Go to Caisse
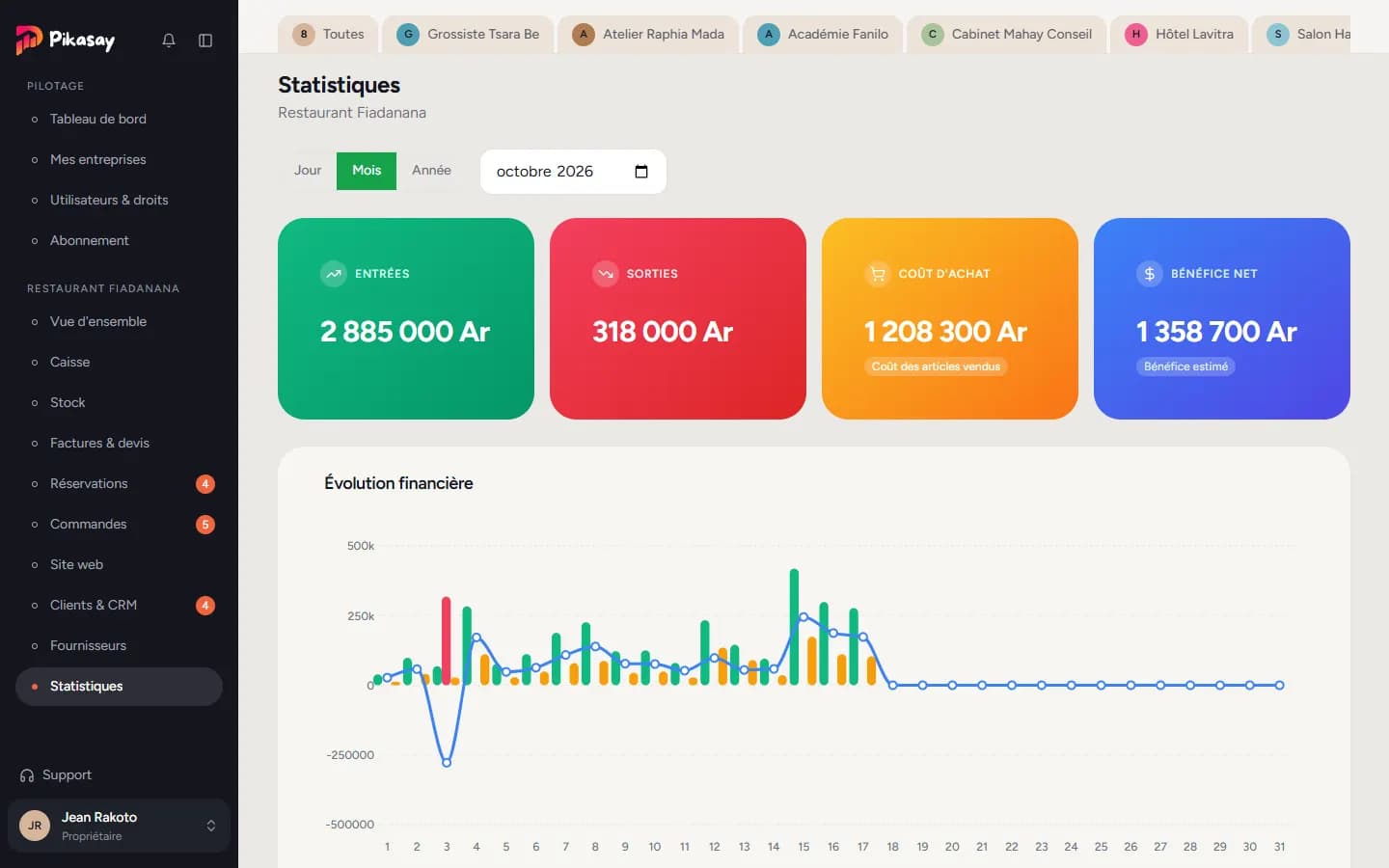This screenshot has height=868, width=1389. [119, 363]
